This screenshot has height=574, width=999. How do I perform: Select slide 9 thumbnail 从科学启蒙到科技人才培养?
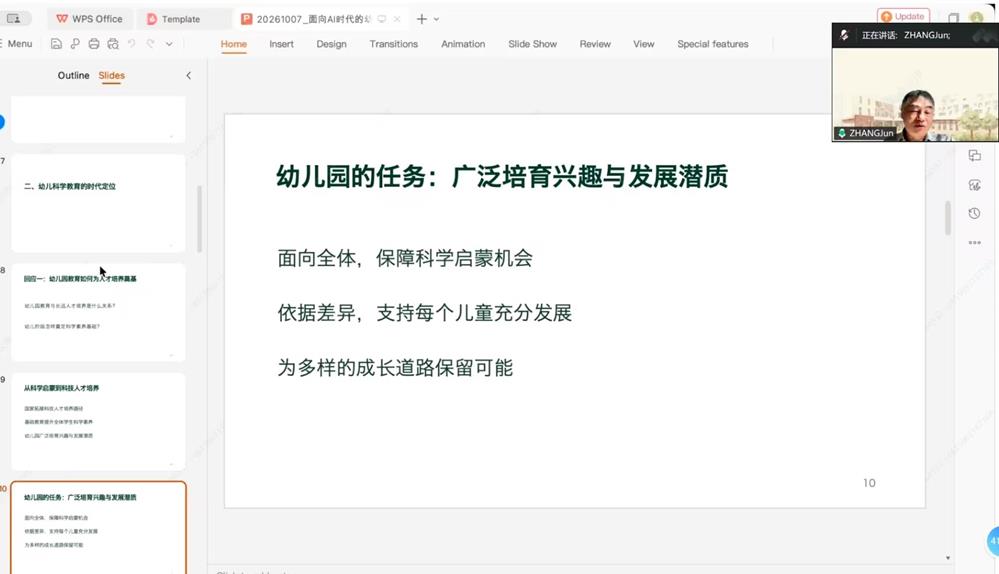pyautogui.click(x=98, y=421)
